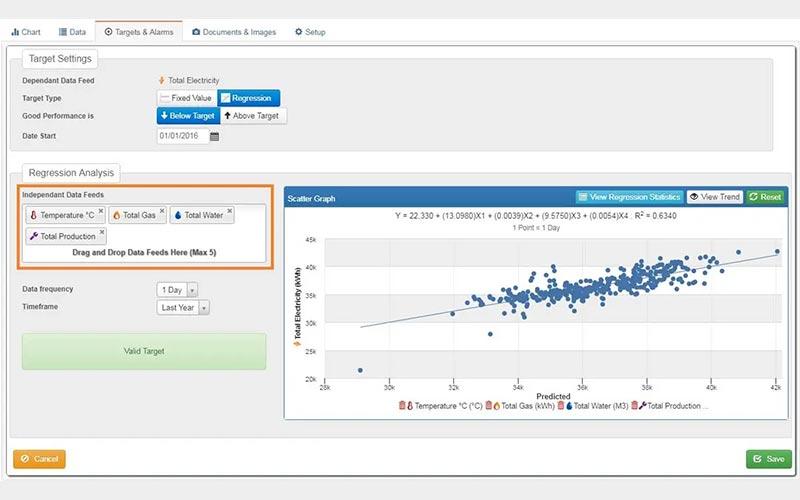Click the Date Start input field
This screenshot has height=500, width=800.
click(182, 136)
